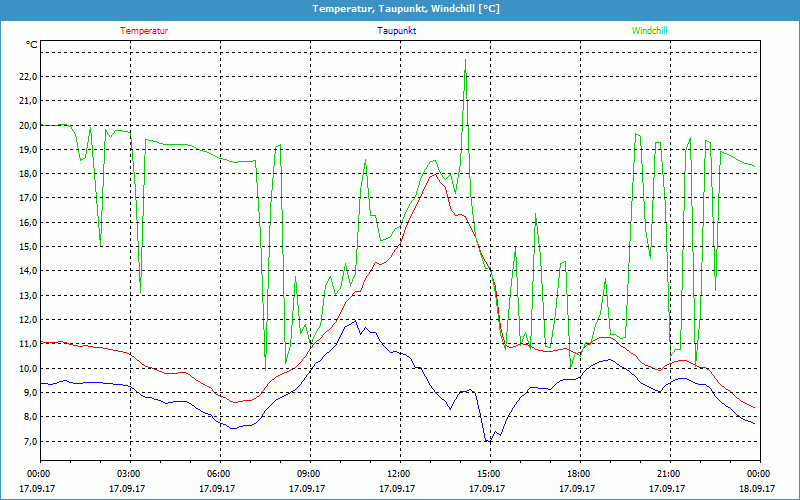The height and width of the screenshot is (500, 800).
Task: Click the 10,0 value on the y-axis
Action: (27, 368)
